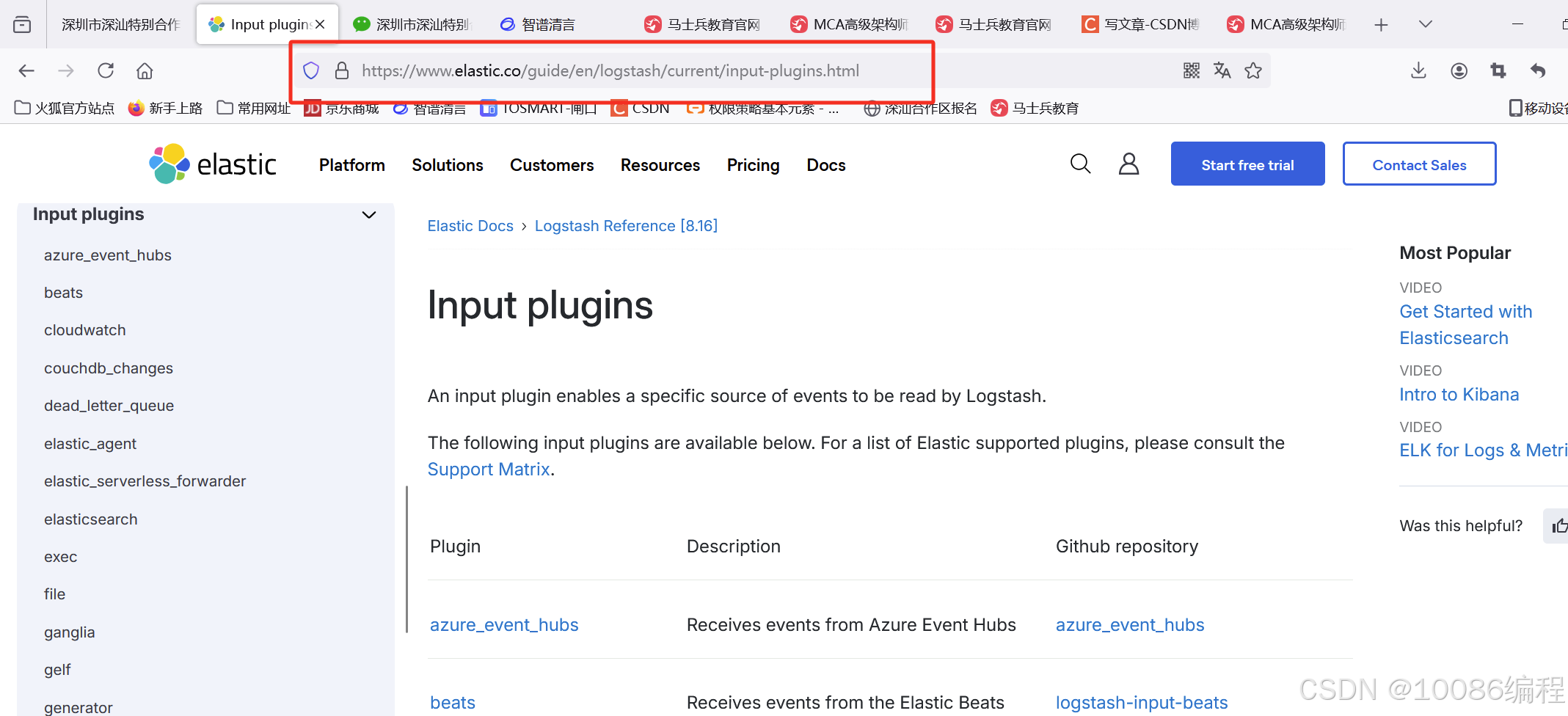The image size is (1568, 716).
Task: Collapse the Input plugins sidebar section
Action: point(369,215)
